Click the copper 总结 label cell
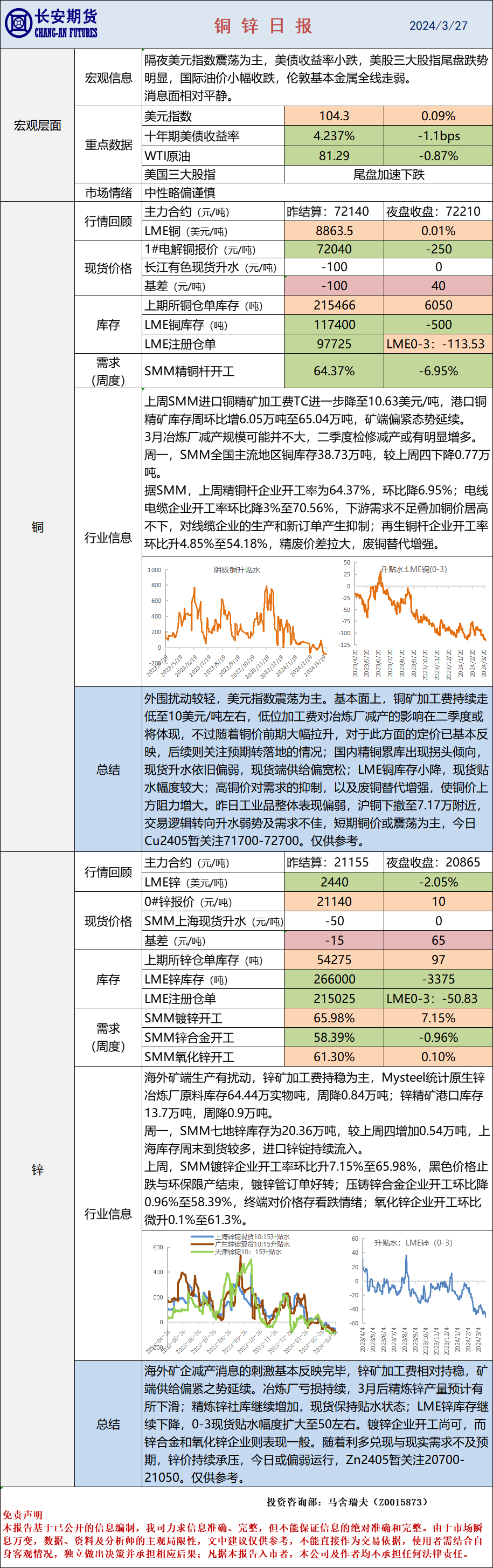 point(108,769)
